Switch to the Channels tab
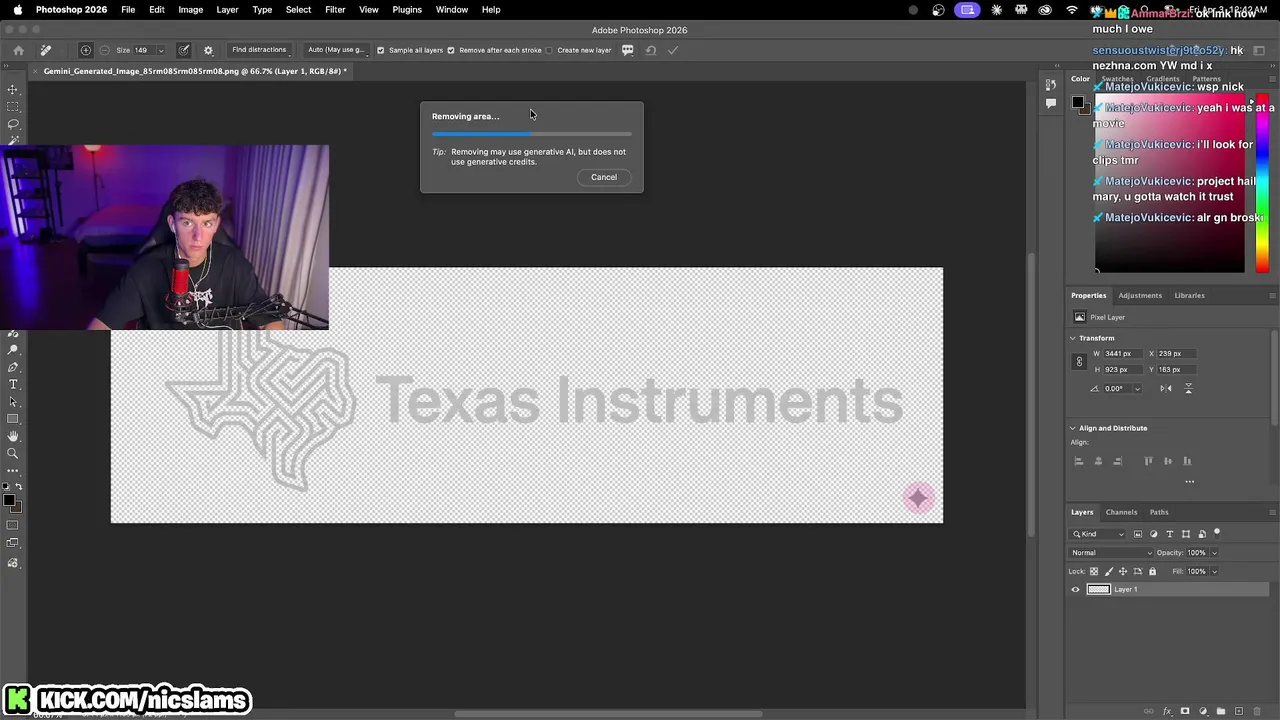 click(1121, 512)
